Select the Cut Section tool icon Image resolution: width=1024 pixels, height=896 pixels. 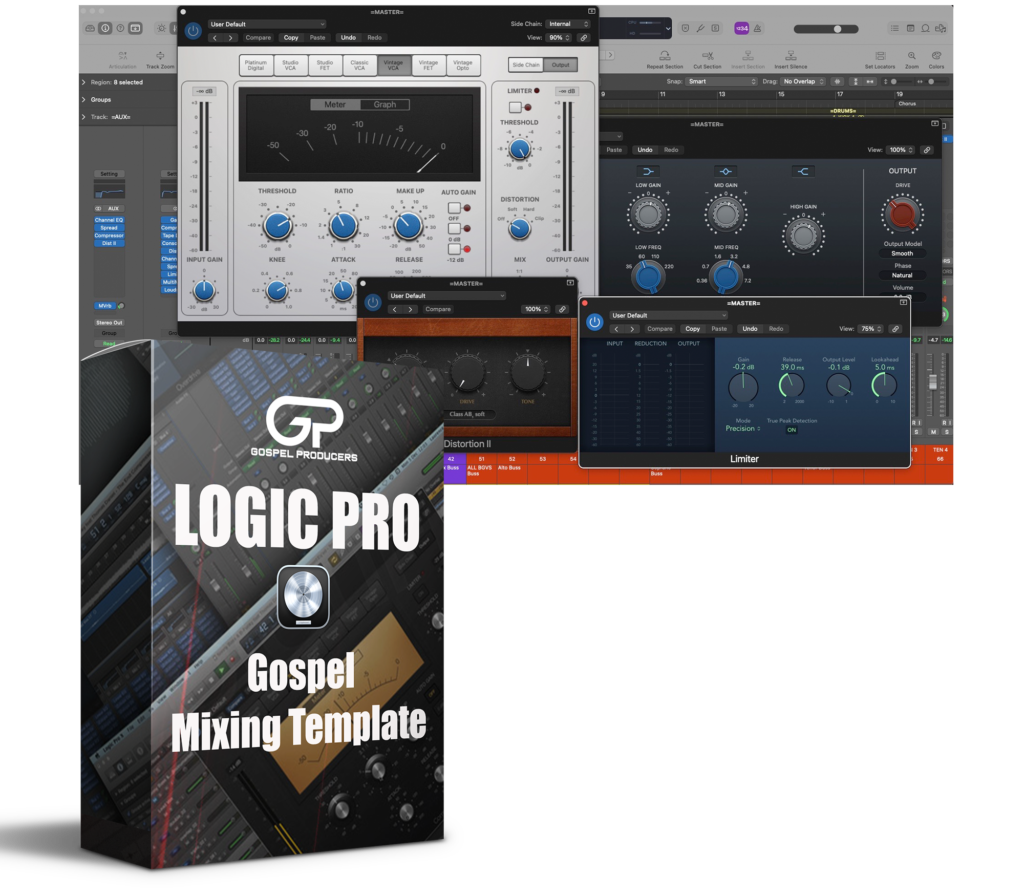pos(708,57)
